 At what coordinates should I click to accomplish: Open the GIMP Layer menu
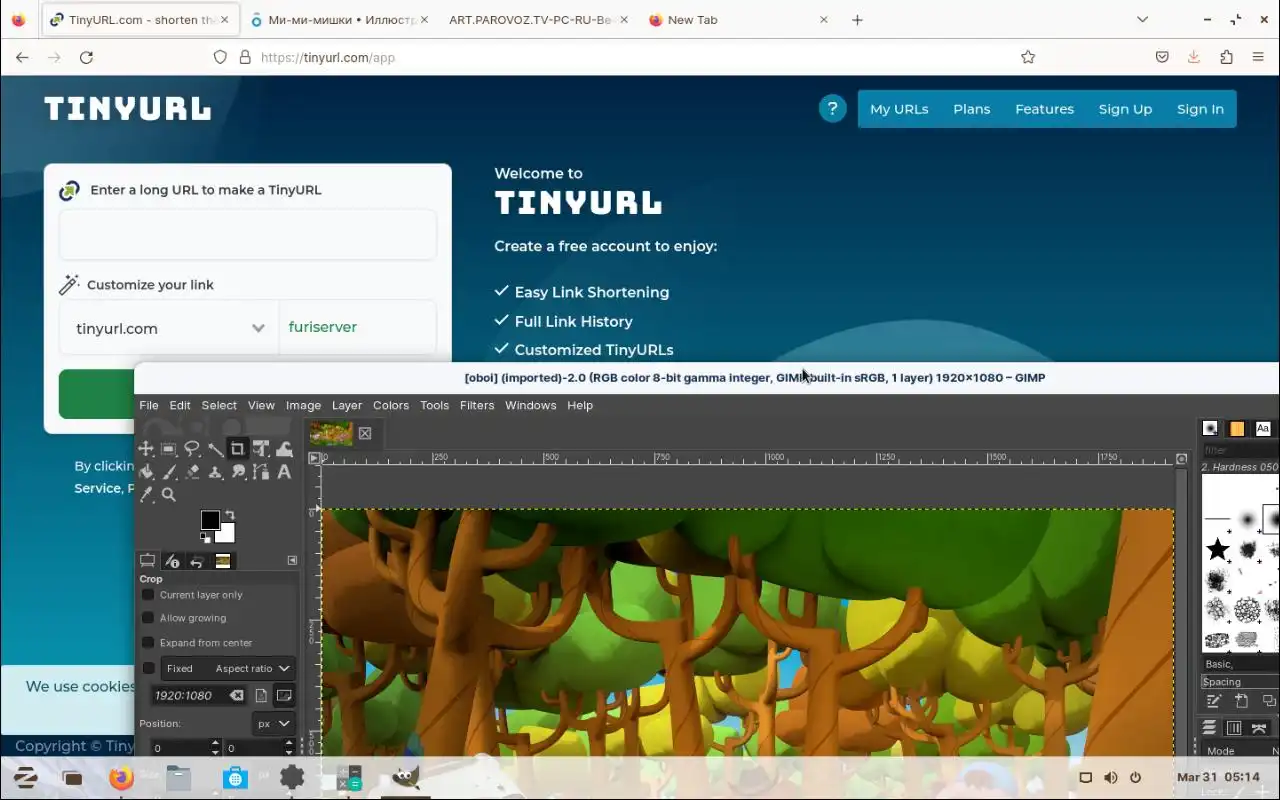pyautogui.click(x=347, y=405)
